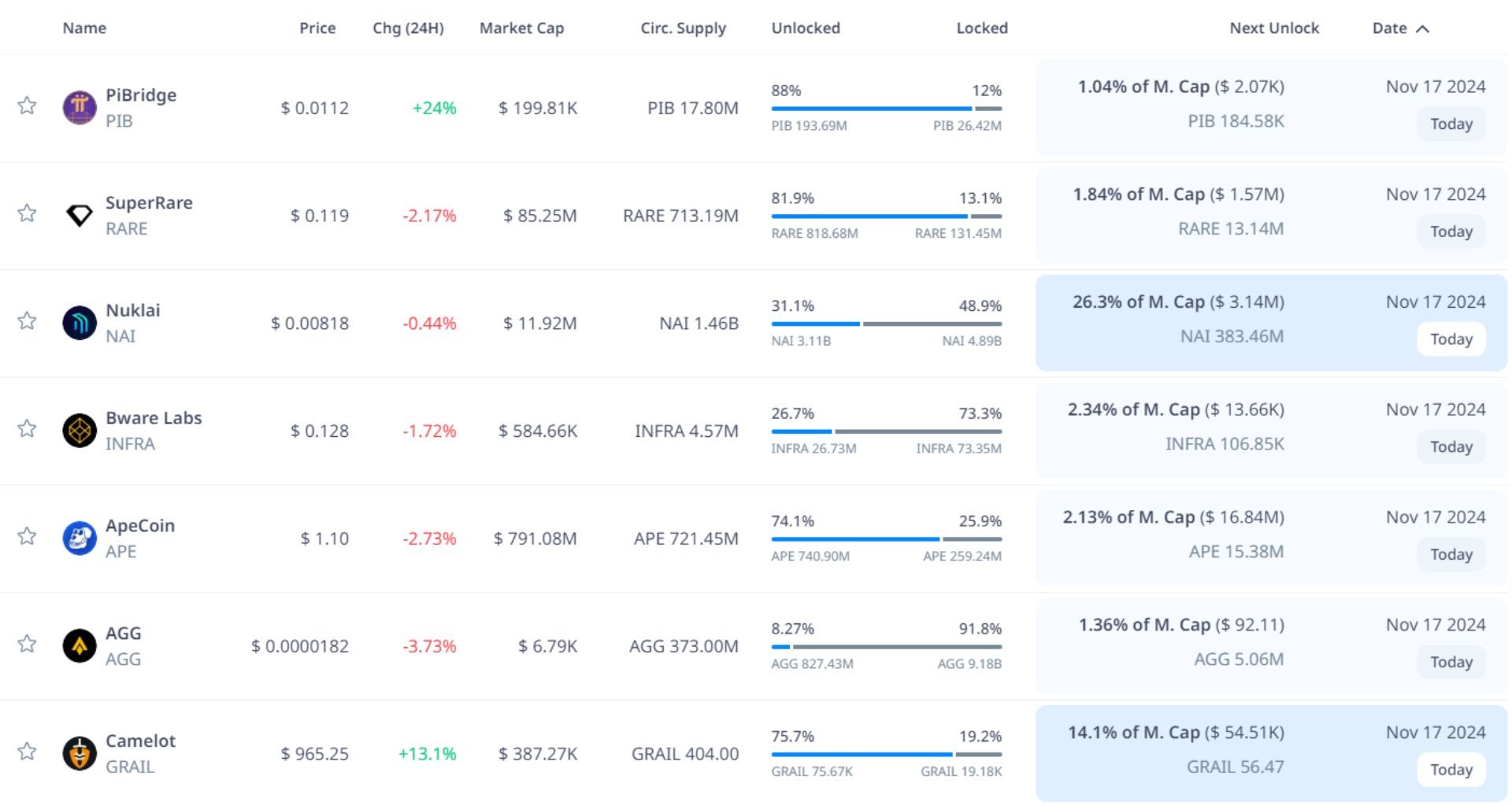This screenshot has height=806, width=1512.
Task: Sort the table by Price column
Action: (317, 28)
